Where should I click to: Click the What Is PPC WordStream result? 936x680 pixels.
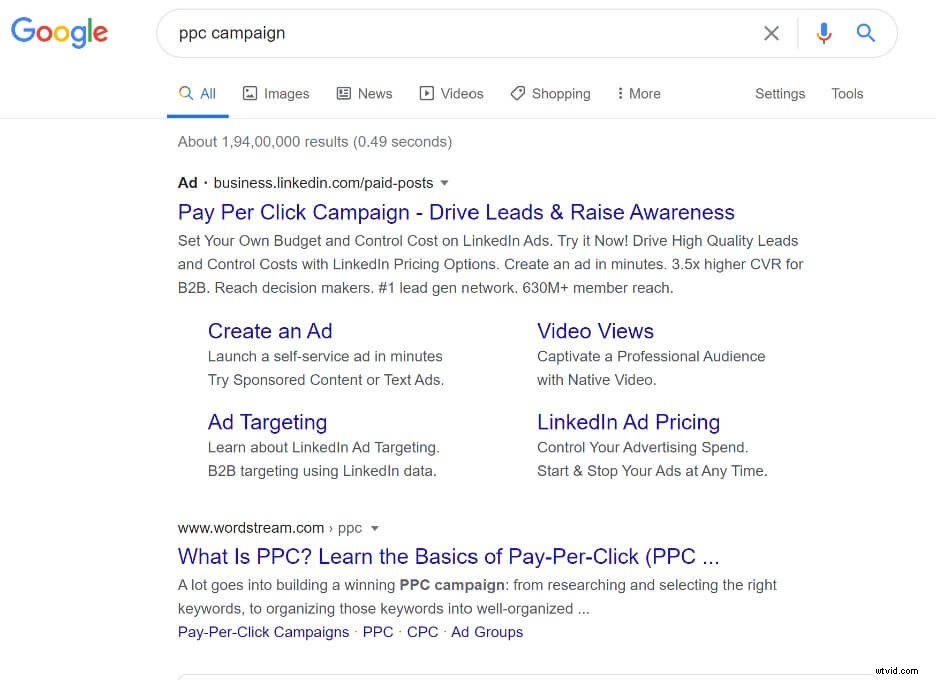tap(448, 556)
